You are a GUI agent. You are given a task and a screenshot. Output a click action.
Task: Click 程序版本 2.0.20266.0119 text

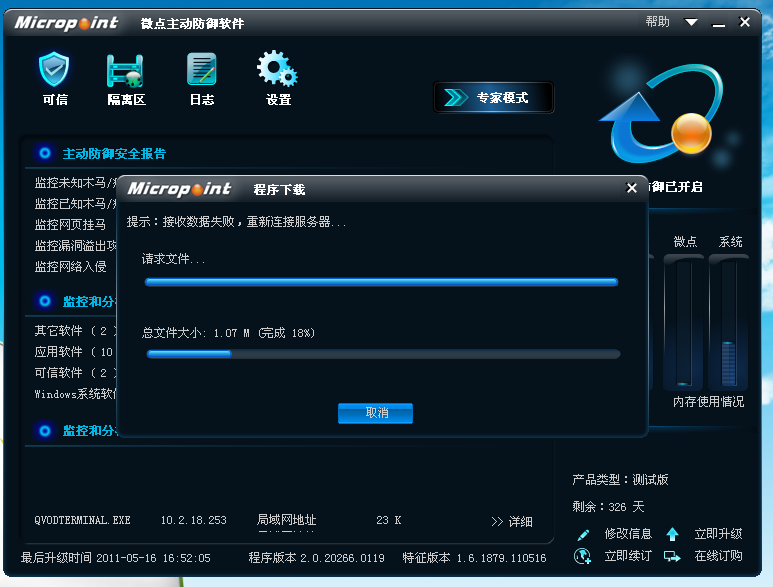pos(316,558)
